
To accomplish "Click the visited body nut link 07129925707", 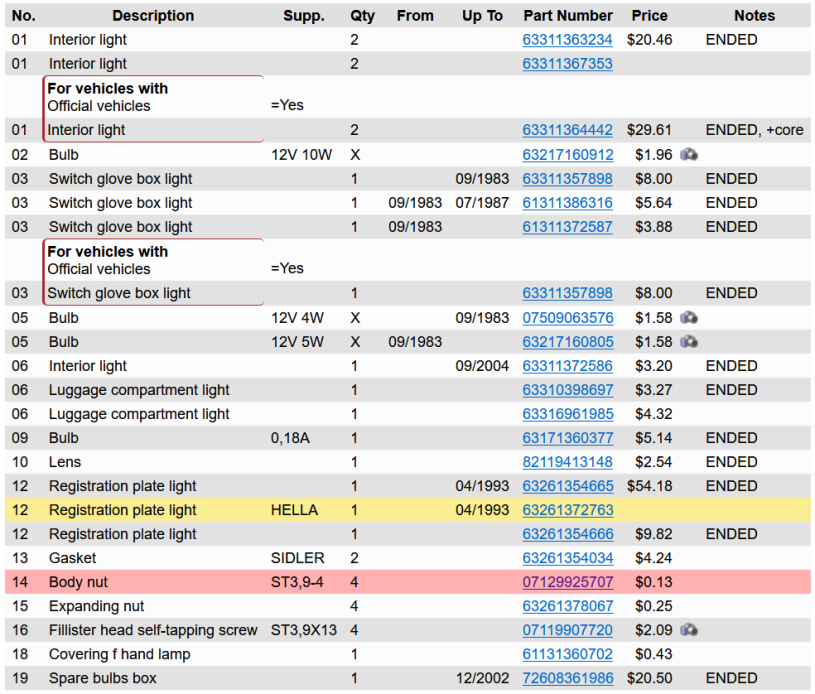I will [x=567, y=582].
